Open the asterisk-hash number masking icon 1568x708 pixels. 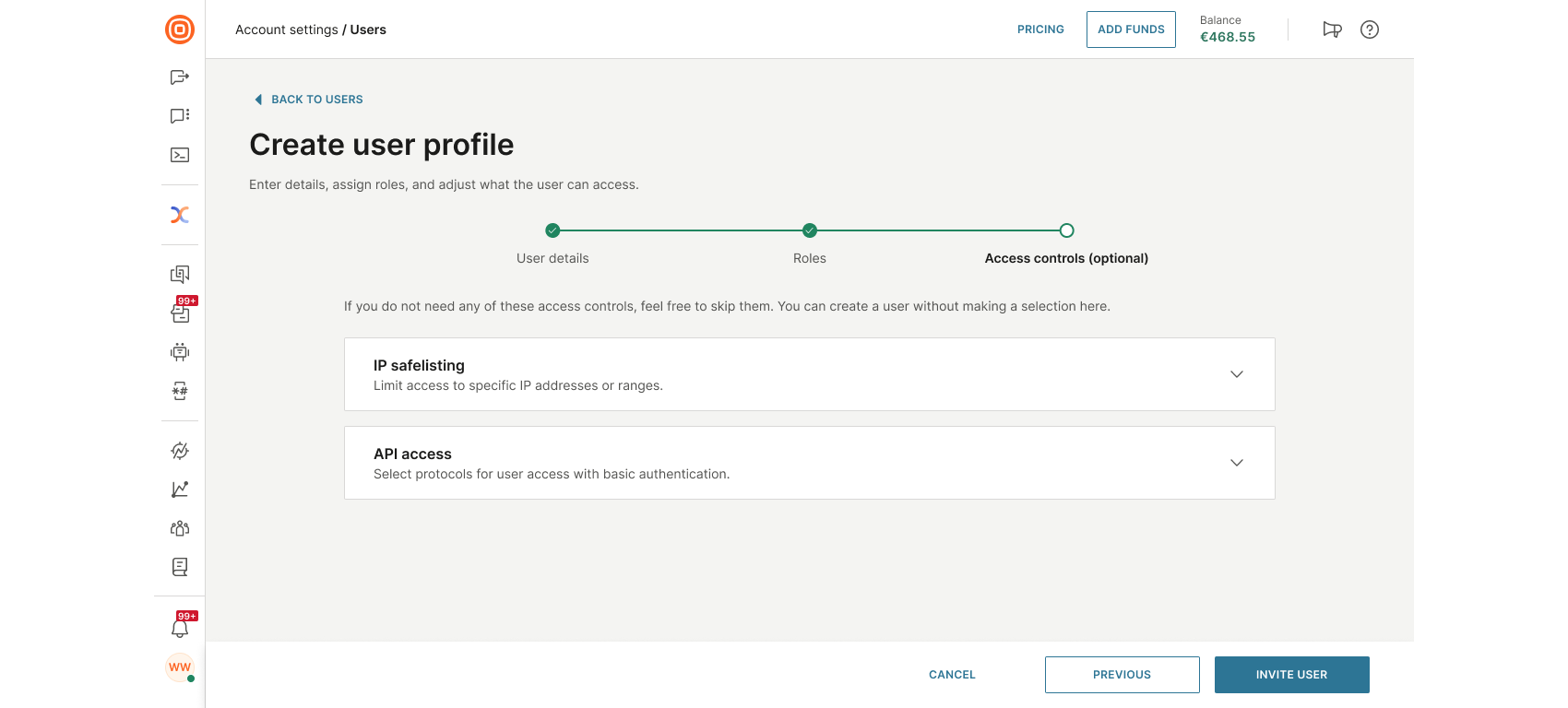point(180,391)
